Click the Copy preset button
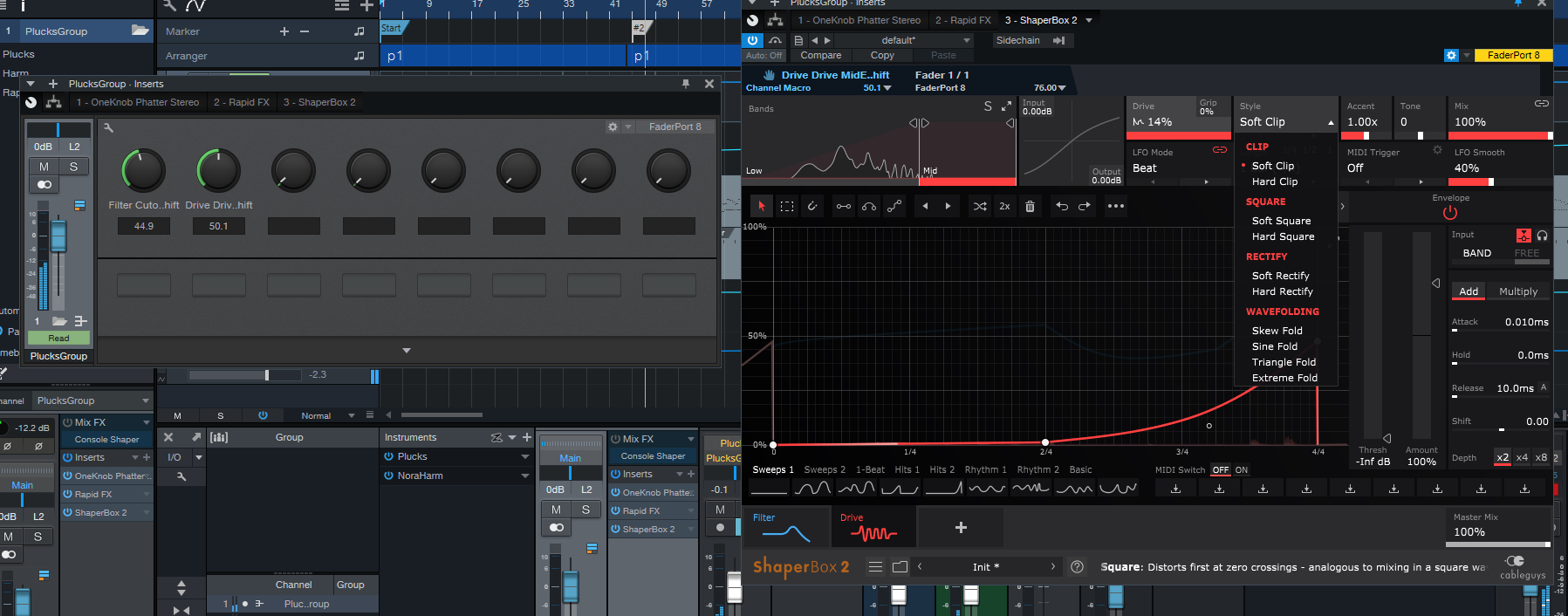1568x616 pixels. coord(882,55)
